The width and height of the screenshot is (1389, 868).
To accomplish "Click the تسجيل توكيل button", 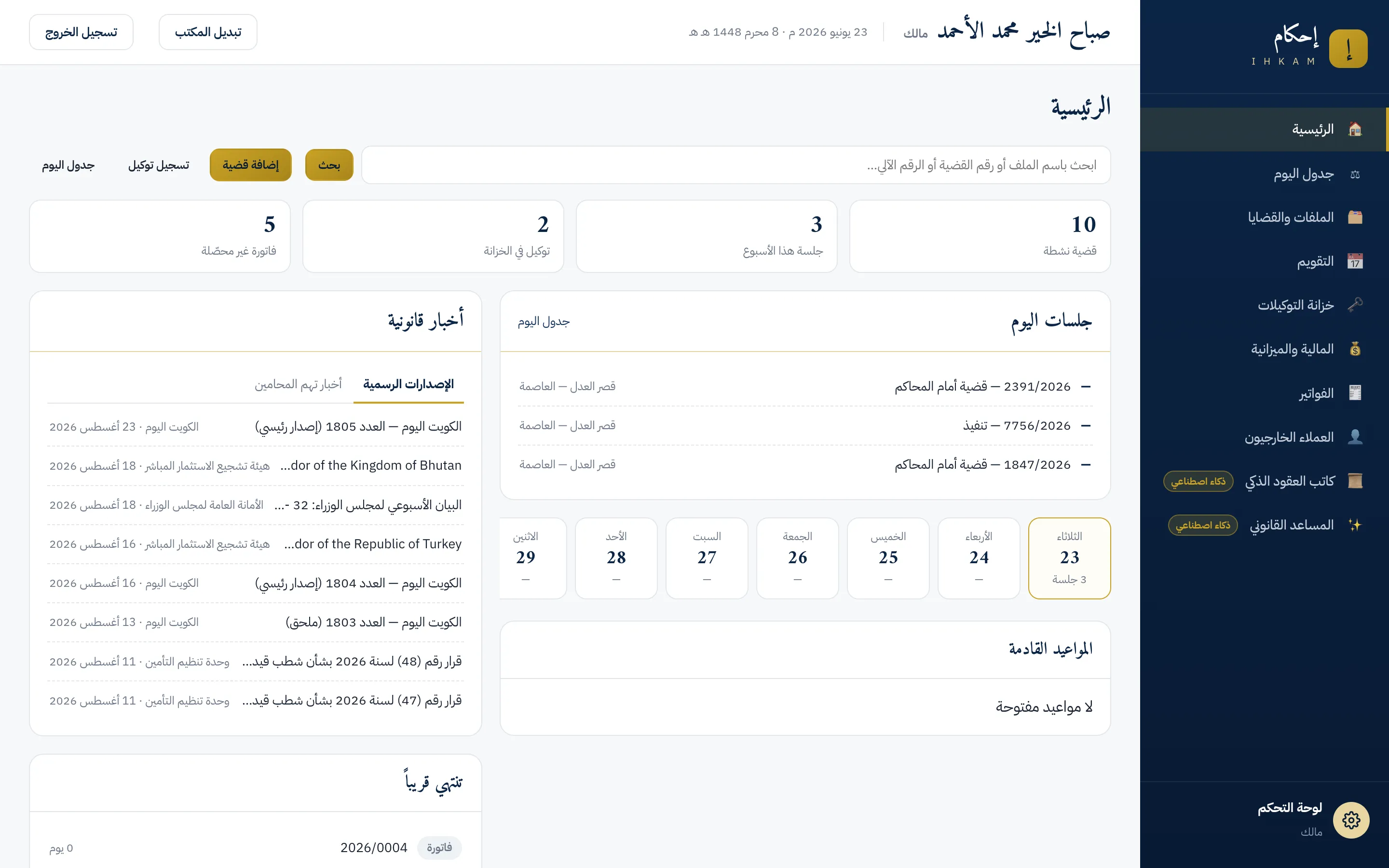I will point(158,165).
